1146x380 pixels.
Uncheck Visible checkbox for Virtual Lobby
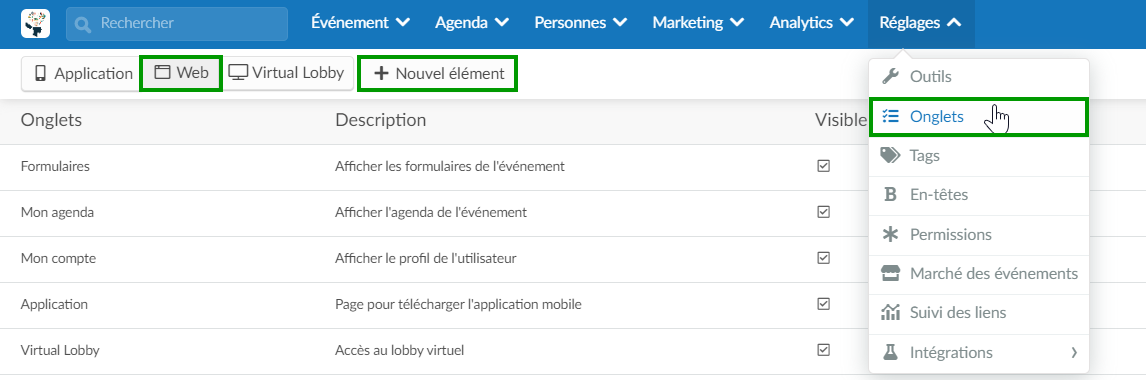coord(824,350)
